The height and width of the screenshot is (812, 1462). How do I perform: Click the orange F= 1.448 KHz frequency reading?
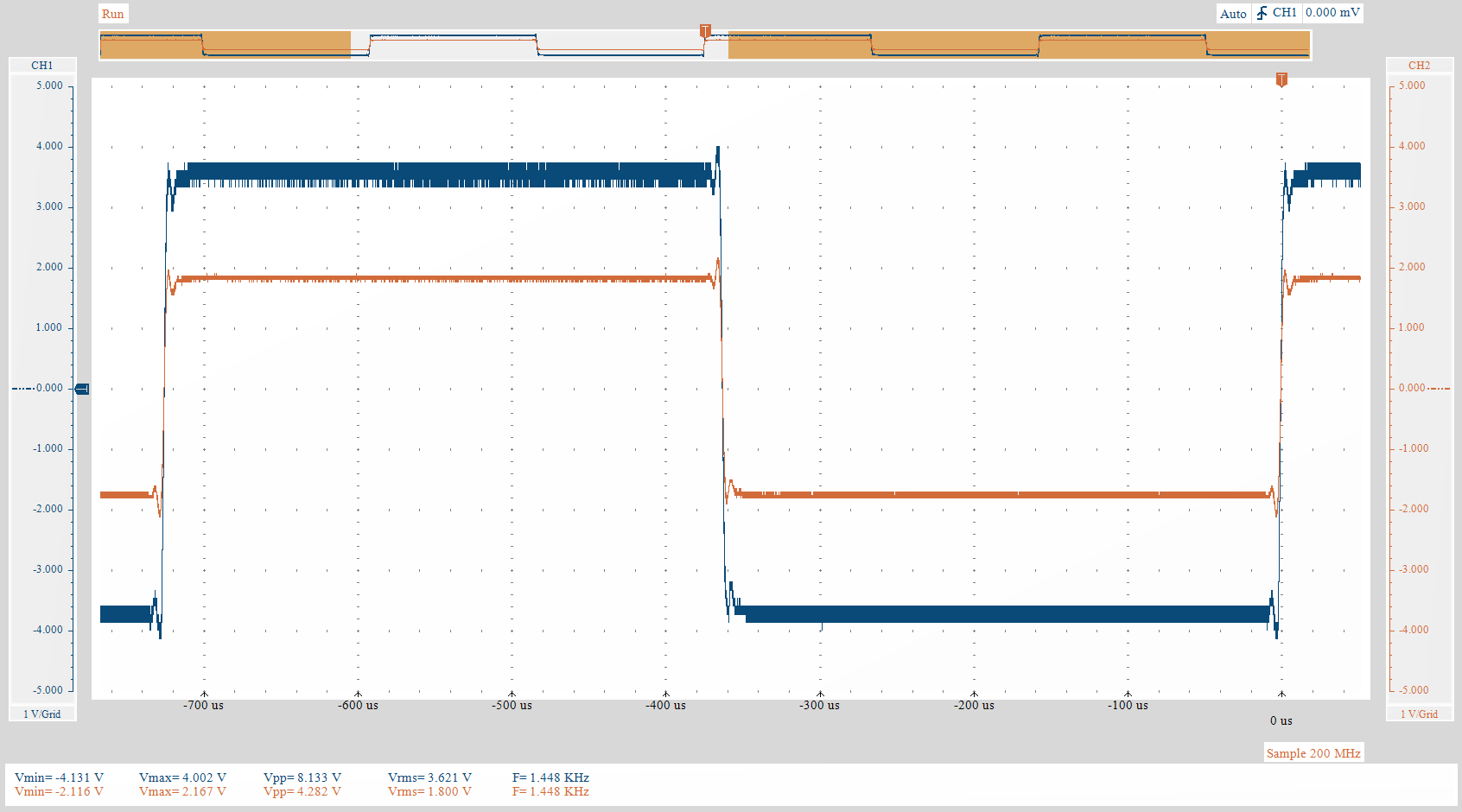pyautogui.click(x=550, y=791)
